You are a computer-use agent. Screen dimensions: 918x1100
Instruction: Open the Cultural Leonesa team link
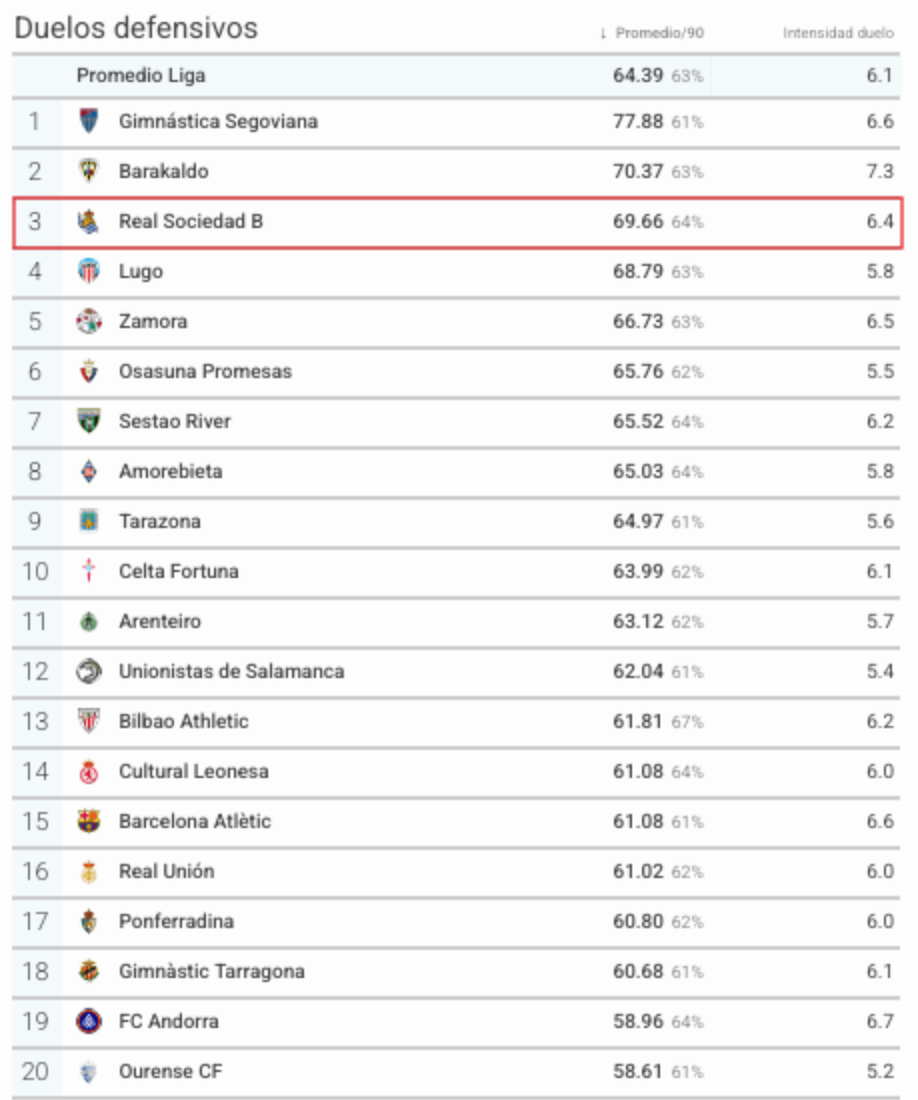pos(194,772)
